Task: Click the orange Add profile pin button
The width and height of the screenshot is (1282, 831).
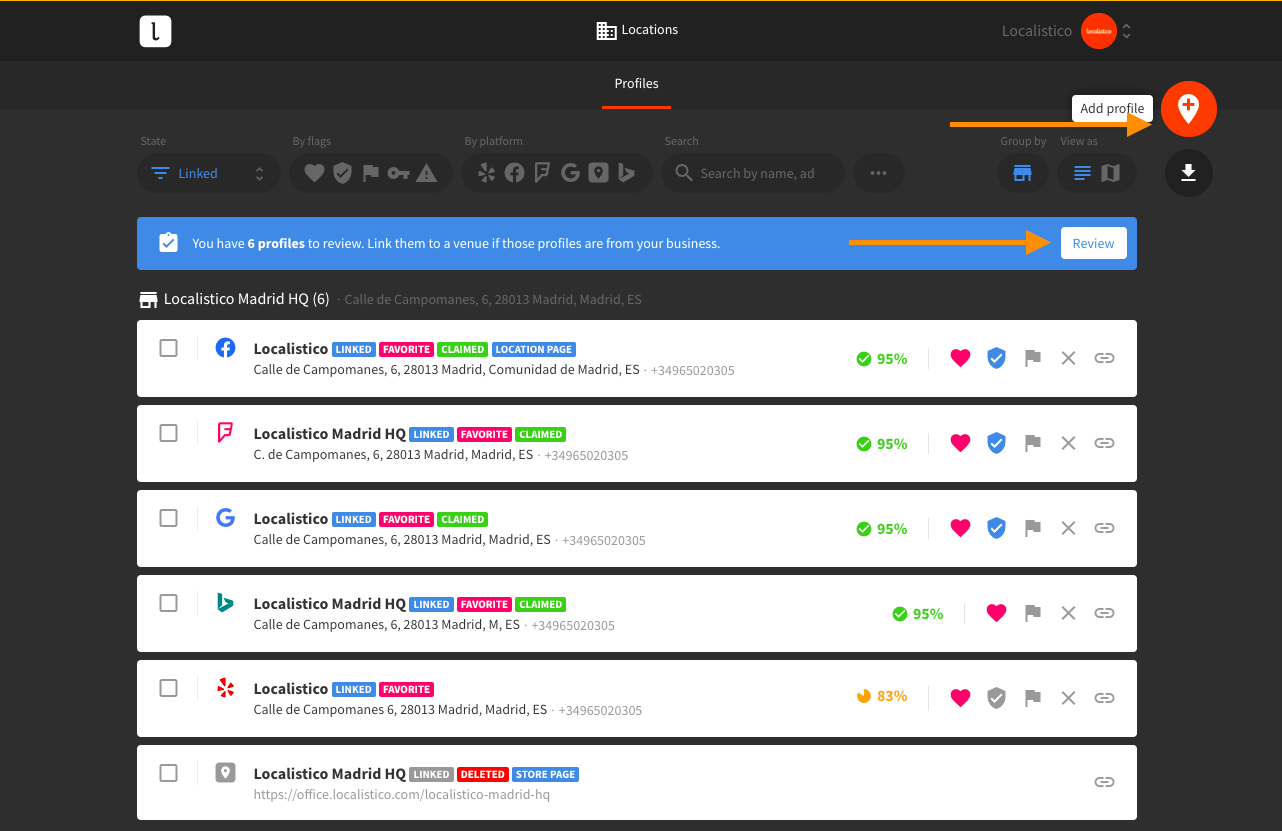Action: click(x=1188, y=108)
